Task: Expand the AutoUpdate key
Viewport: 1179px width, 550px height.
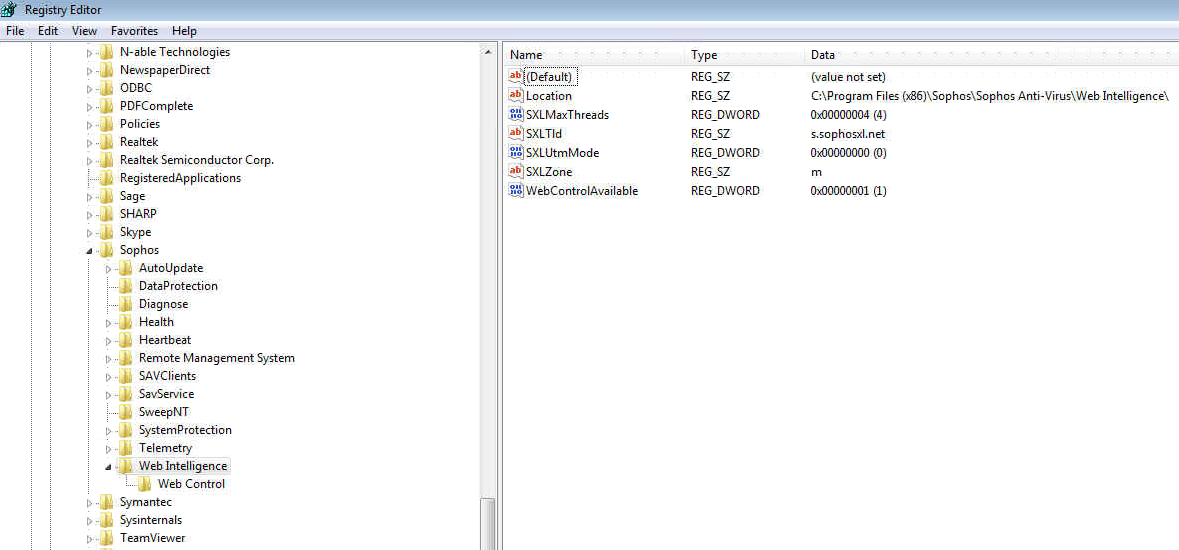Action: tap(108, 269)
